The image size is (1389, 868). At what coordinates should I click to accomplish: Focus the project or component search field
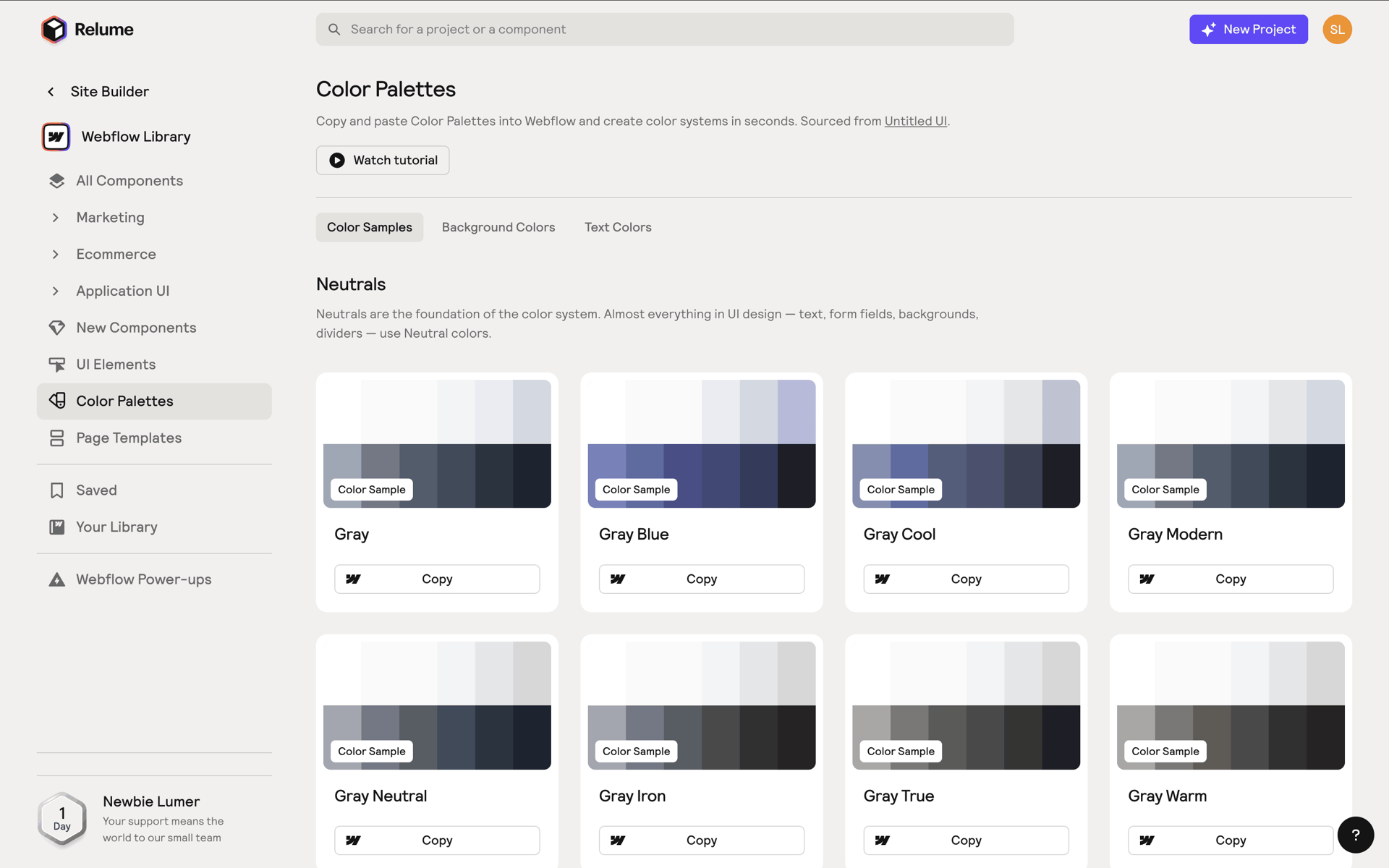665,30
